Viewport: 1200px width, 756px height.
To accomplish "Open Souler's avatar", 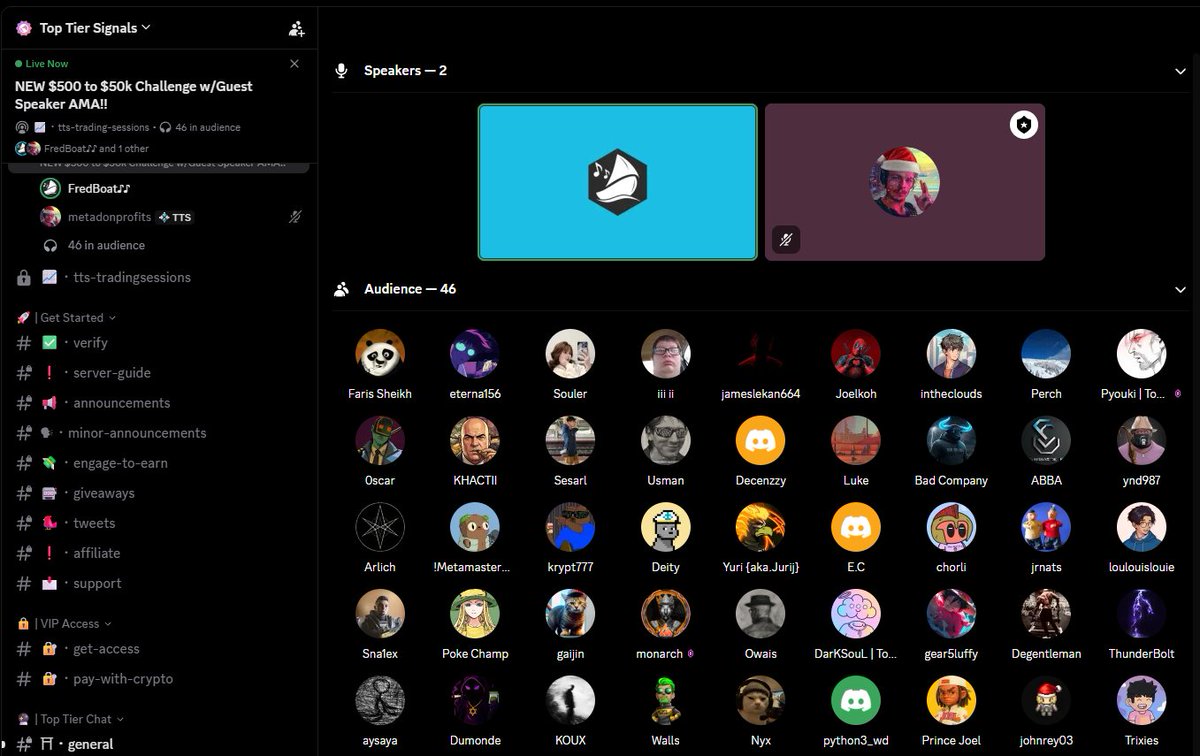I will pos(570,354).
